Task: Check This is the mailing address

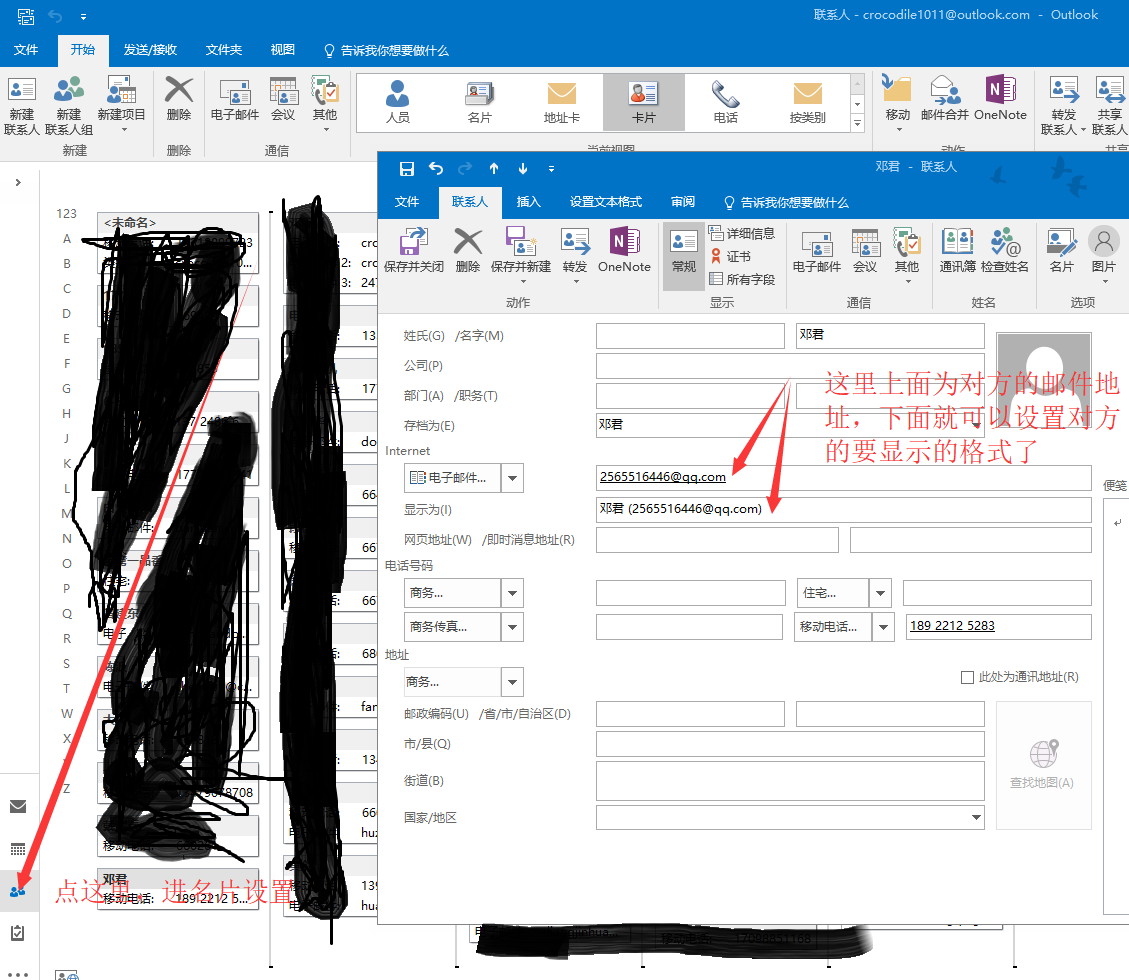Action: click(x=967, y=678)
